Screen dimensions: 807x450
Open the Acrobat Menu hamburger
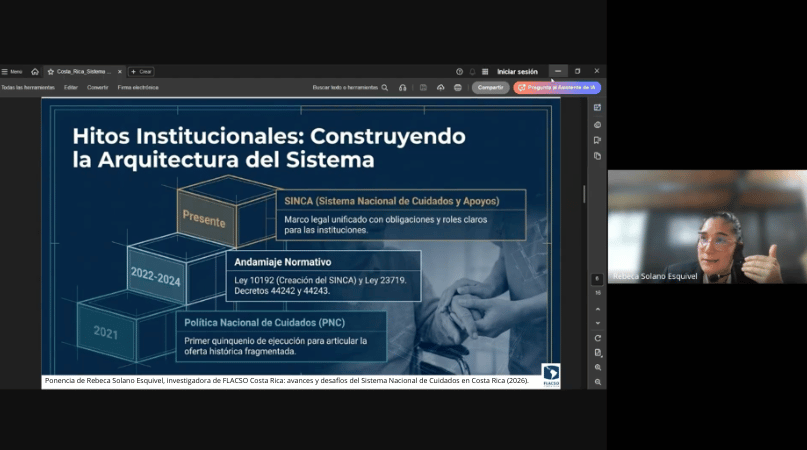click(12, 72)
